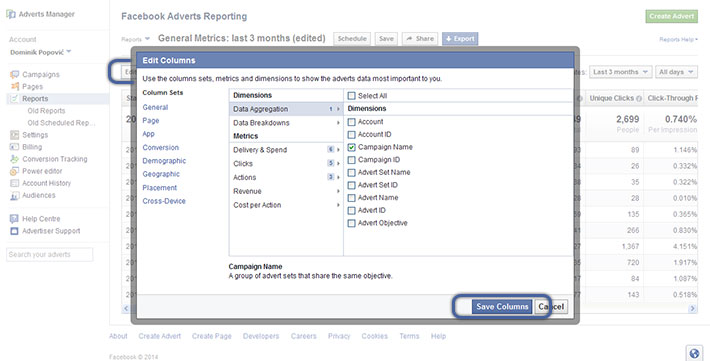710x361 pixels.
Task: Expand the Delivery & Spend metrics
Action: 286,150
